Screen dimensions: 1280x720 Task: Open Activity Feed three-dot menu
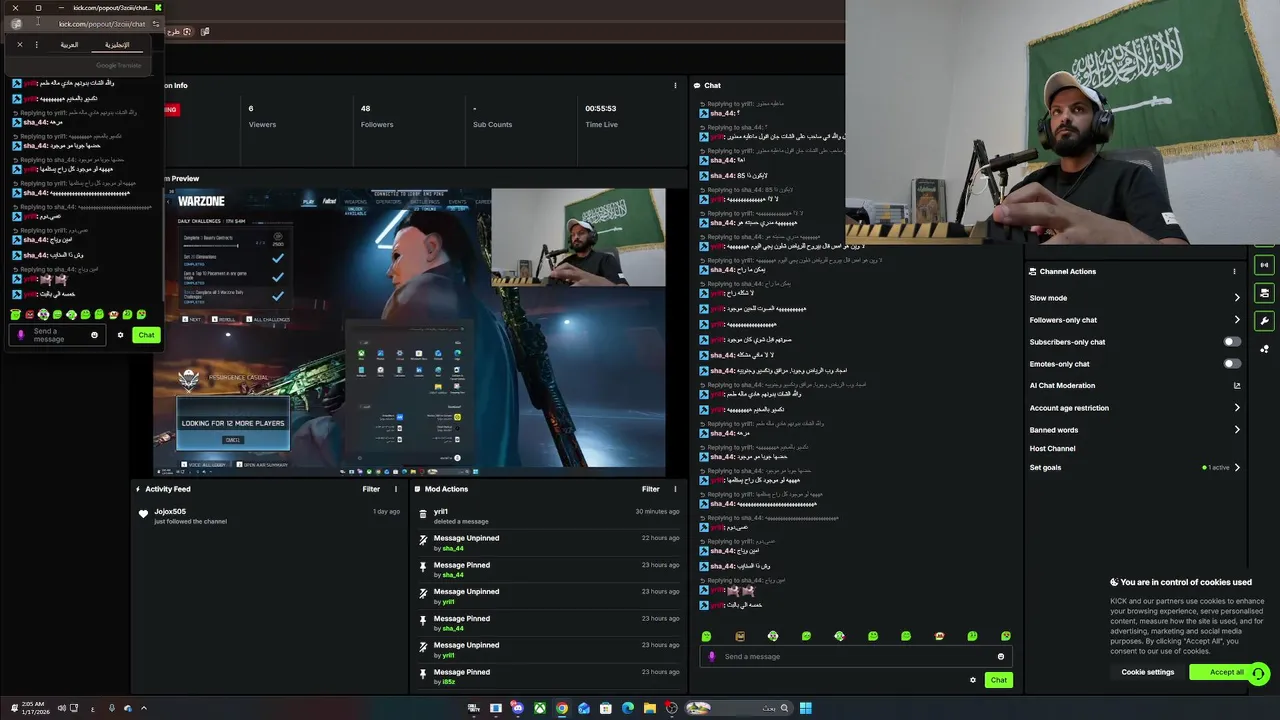click(396, 489)
